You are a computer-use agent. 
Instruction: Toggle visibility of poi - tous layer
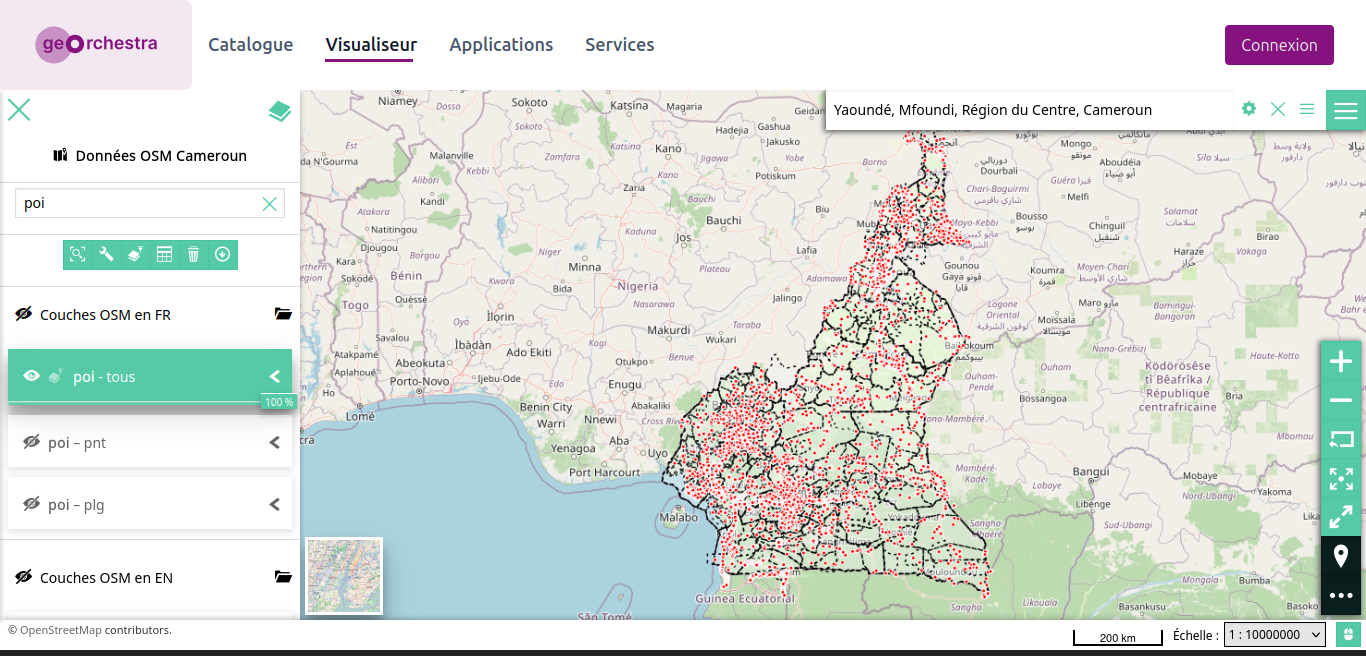(x=31, y=376)
